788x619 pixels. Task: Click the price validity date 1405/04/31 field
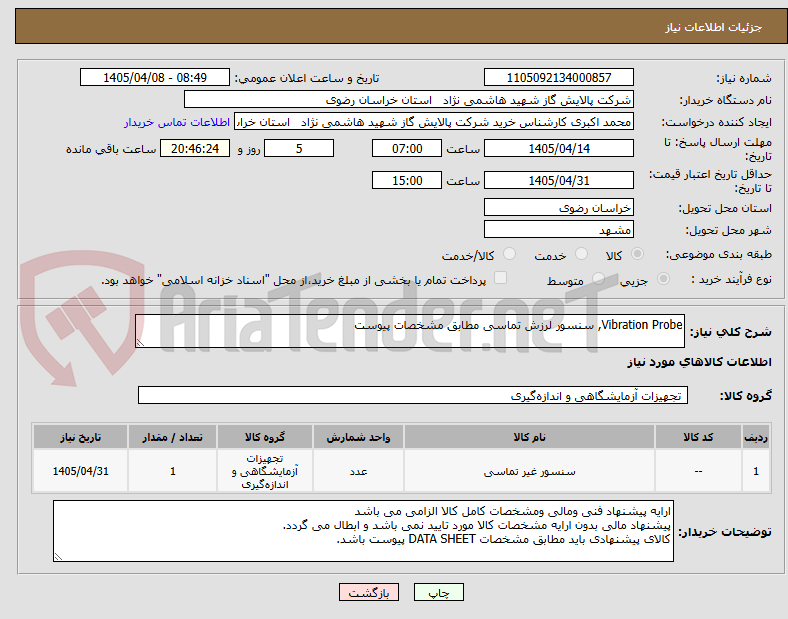click(x=558, y=180)
